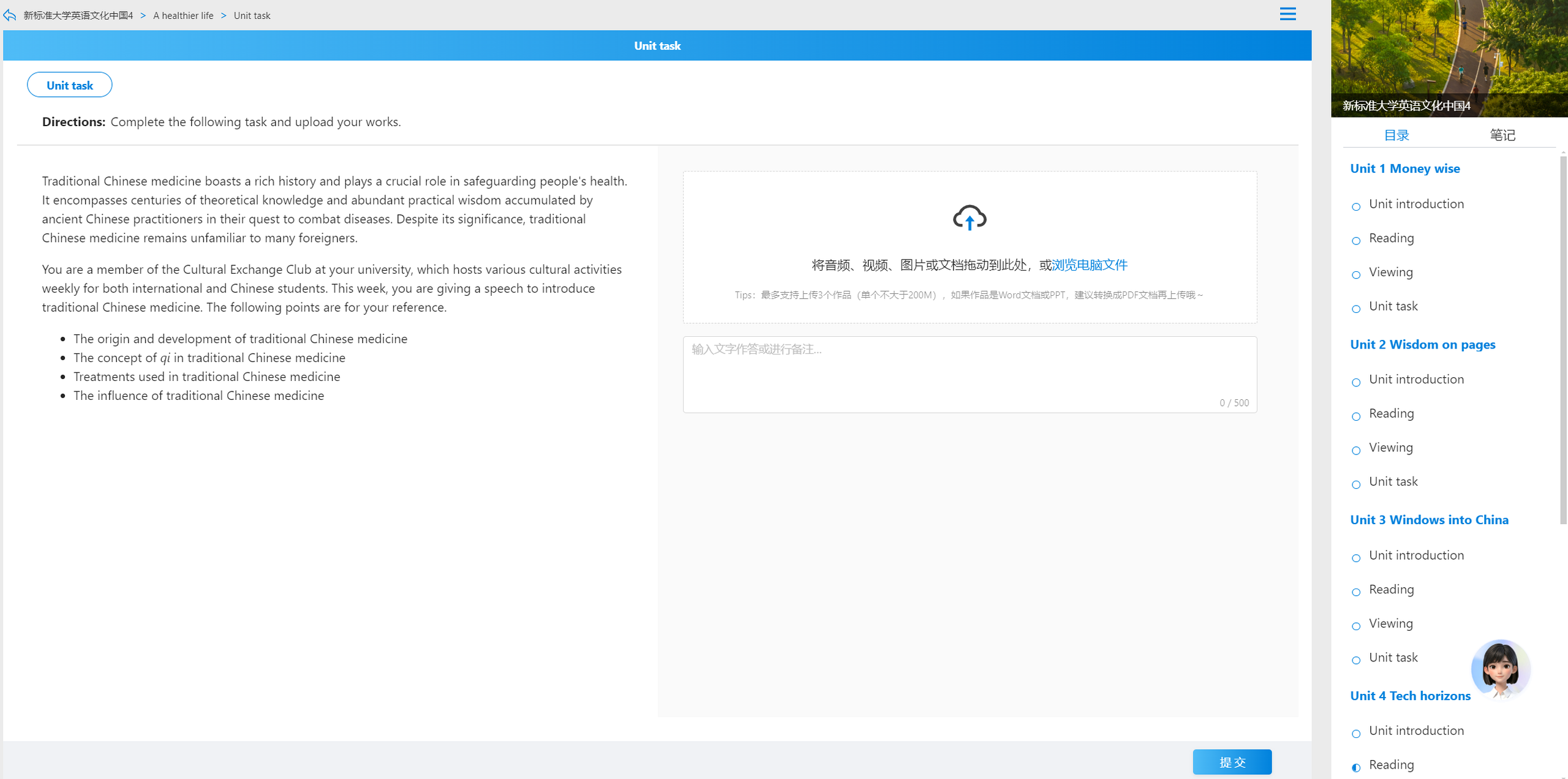Click the half-filled progress circle beside Unit 4 Reading

coord(1356,767)
